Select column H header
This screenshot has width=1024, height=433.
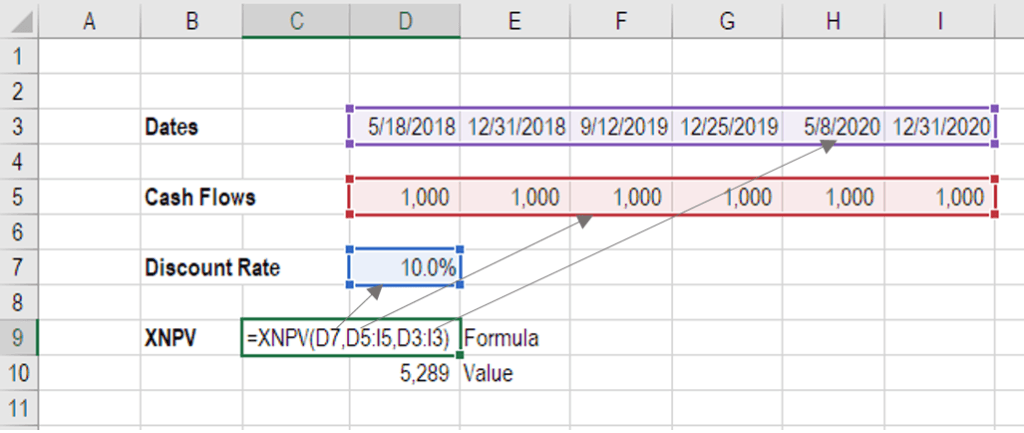click(x=832, y=22)
